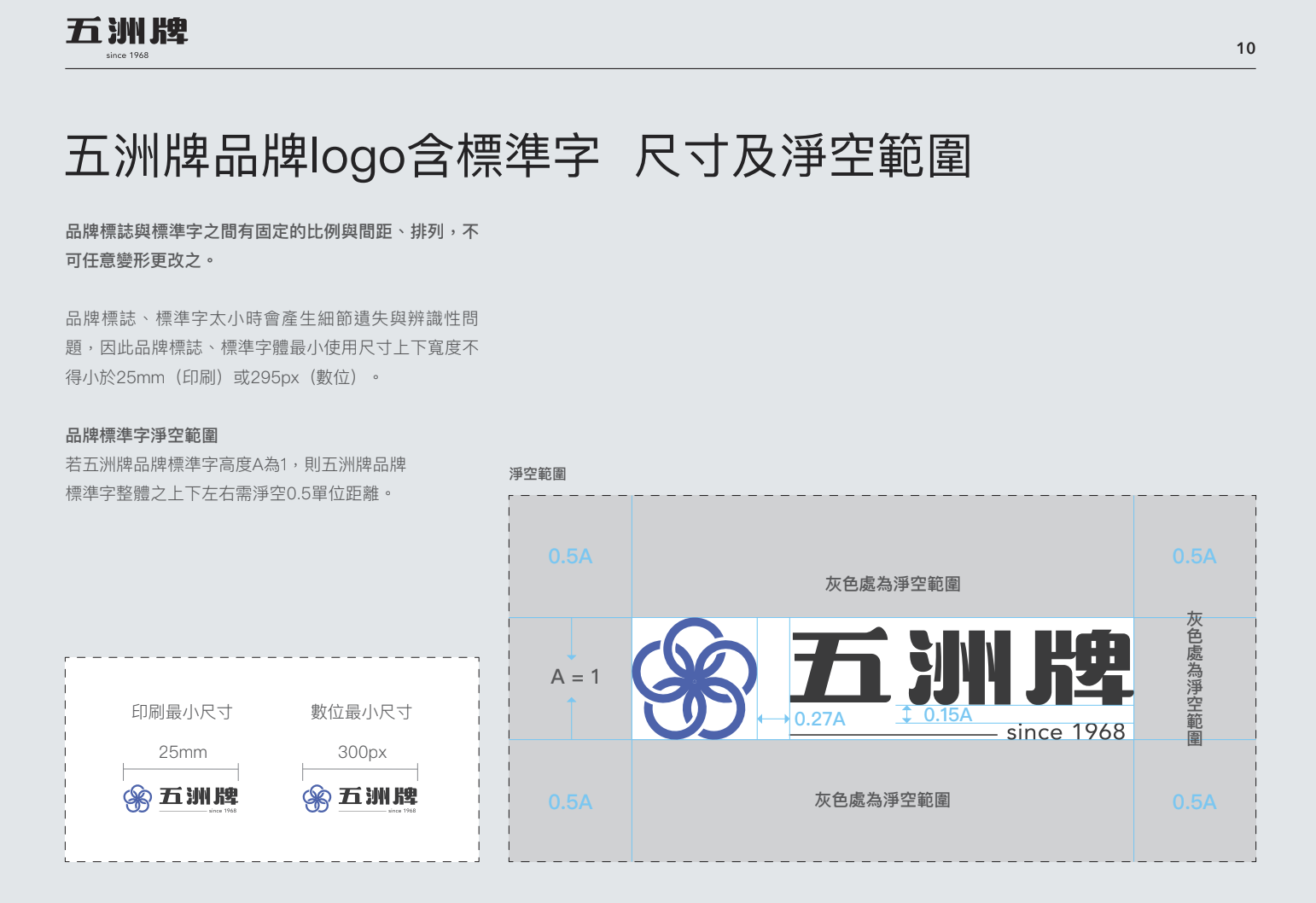
Task: Select the blue flower logo mark
Action: (694, 679)
